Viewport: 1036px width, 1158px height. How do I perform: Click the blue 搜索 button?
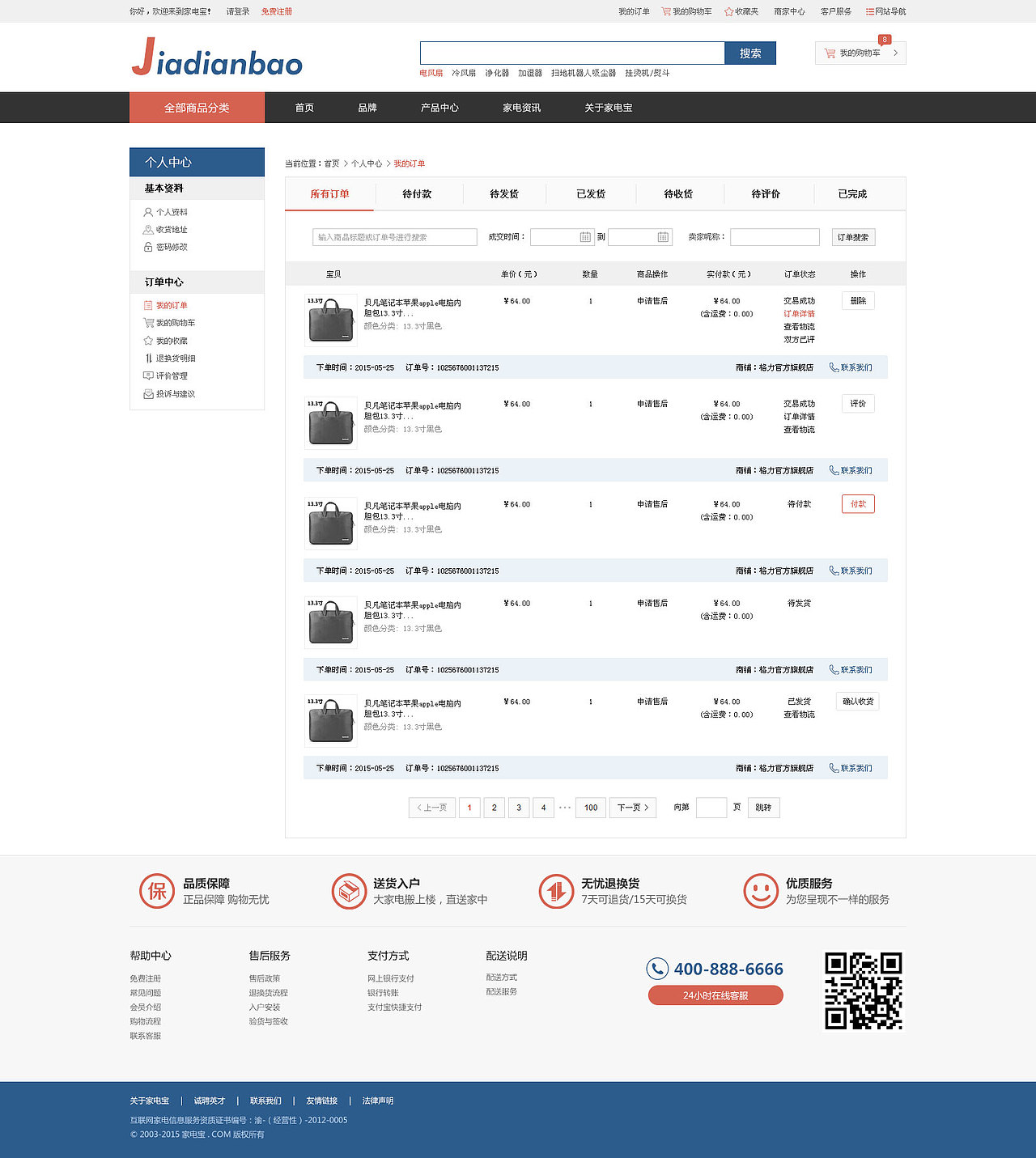750,53
